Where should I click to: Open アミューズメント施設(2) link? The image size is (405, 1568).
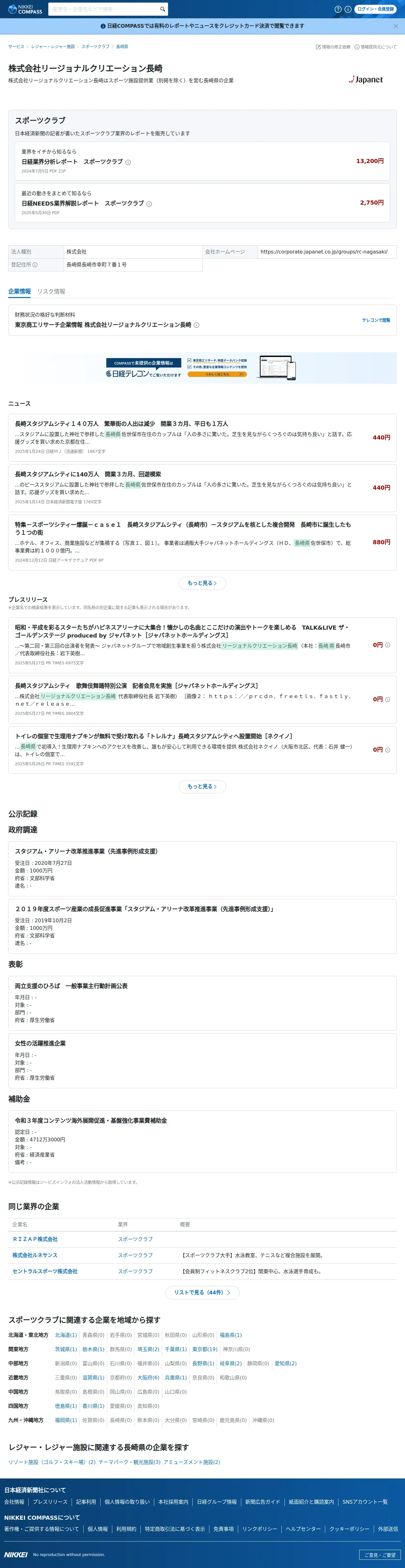(192, 1462)
